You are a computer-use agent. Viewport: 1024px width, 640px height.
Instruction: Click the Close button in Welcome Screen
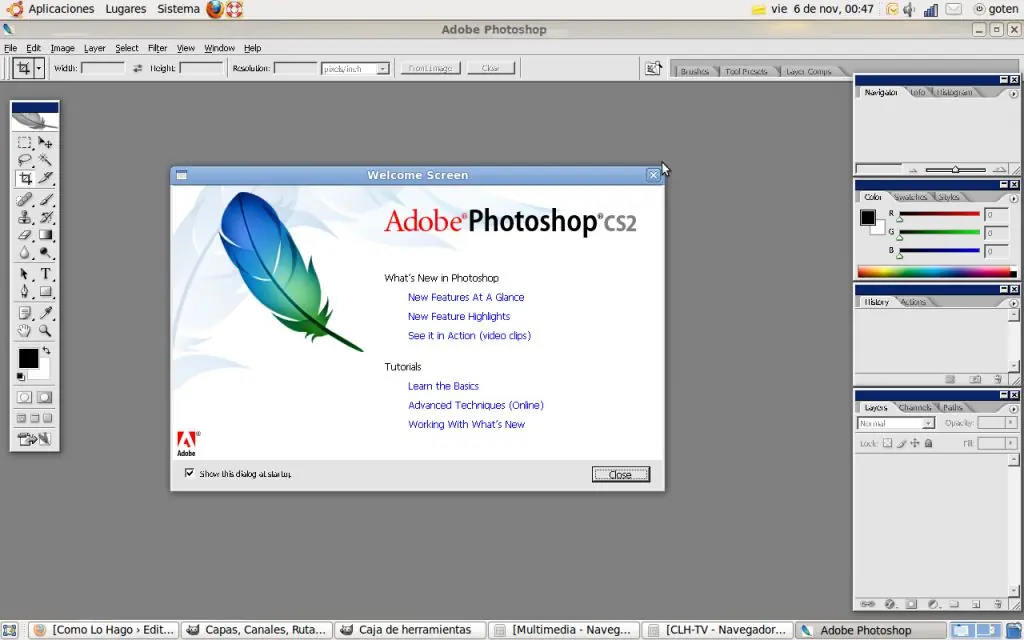(x=620, y=474)
